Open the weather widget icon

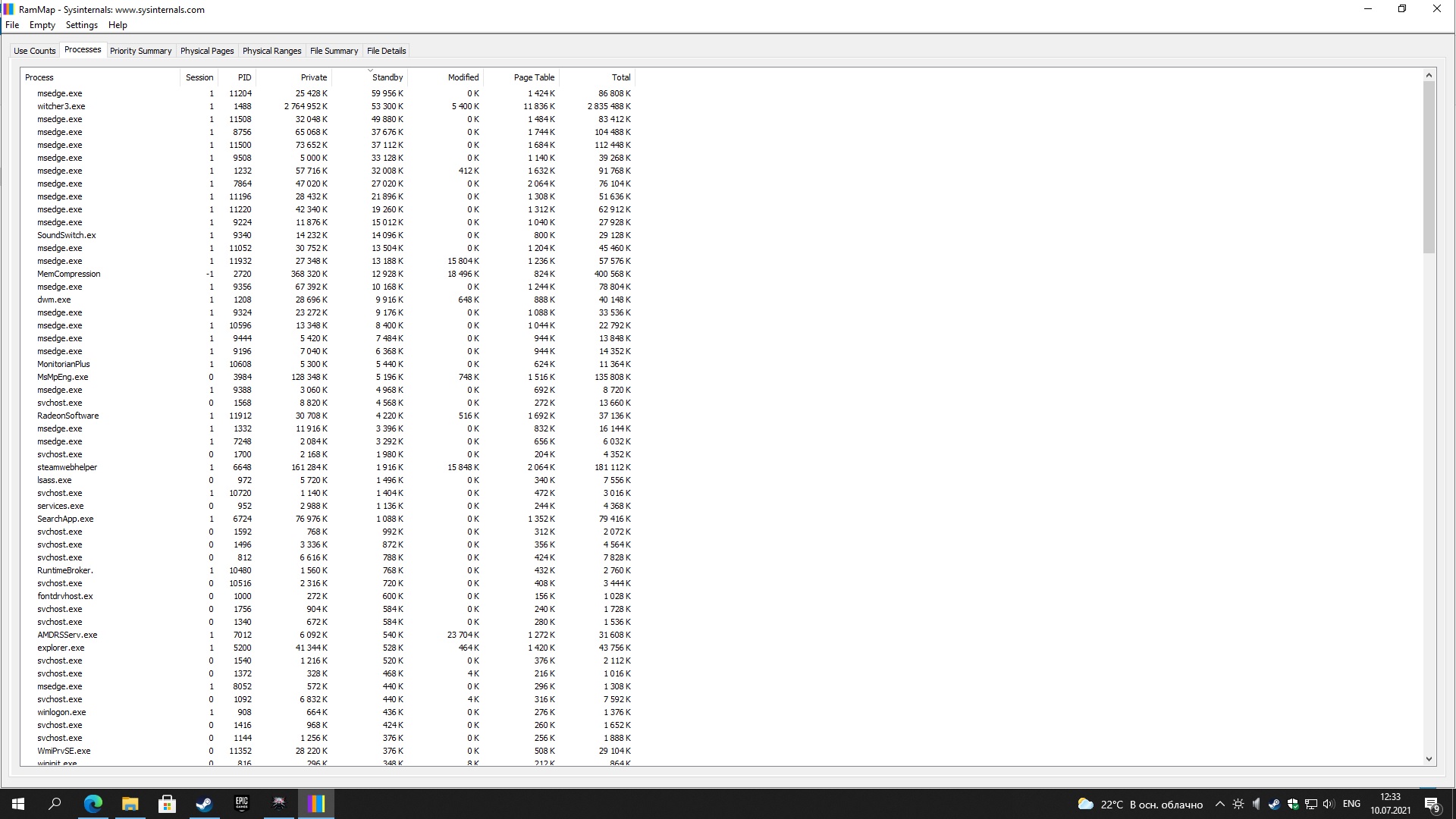[x=1086, y=804]
